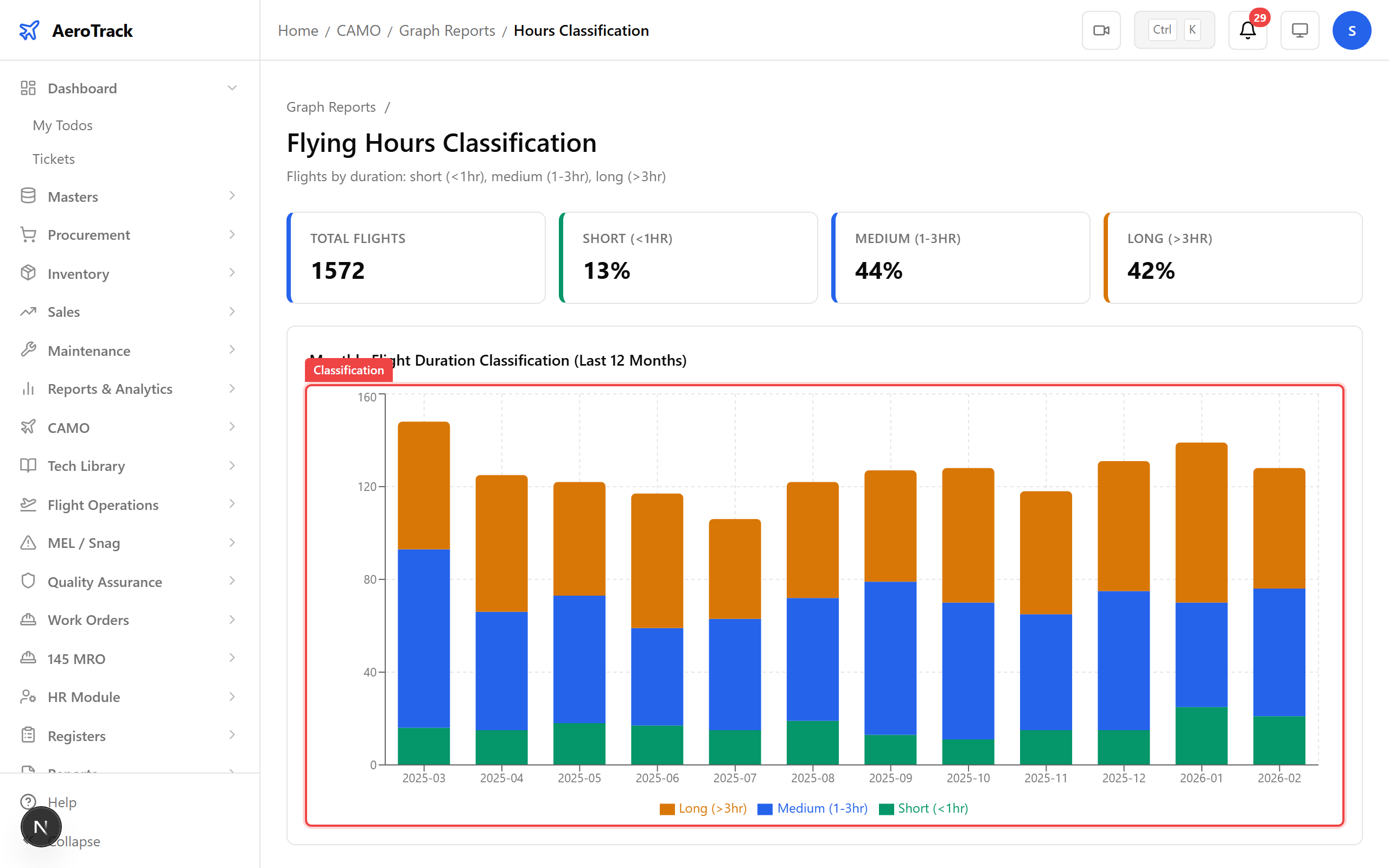
Task: Click the monitor display icon in the header
Action: pos(1299,30)
